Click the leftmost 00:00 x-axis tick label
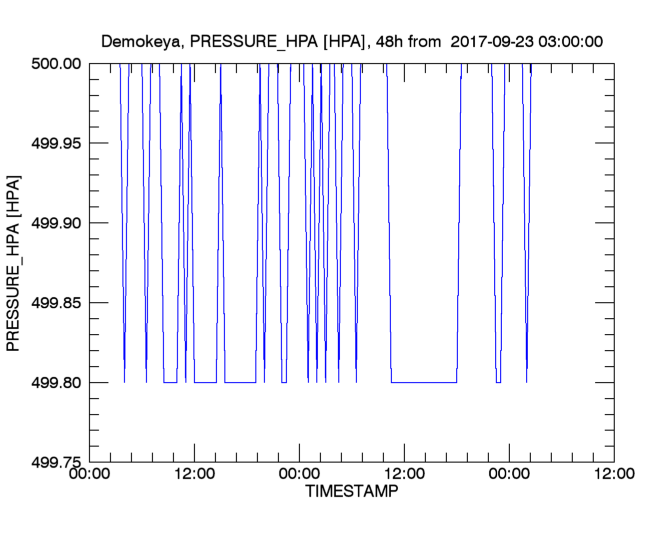This screenshot has height=533, width=666. point(89,476)
